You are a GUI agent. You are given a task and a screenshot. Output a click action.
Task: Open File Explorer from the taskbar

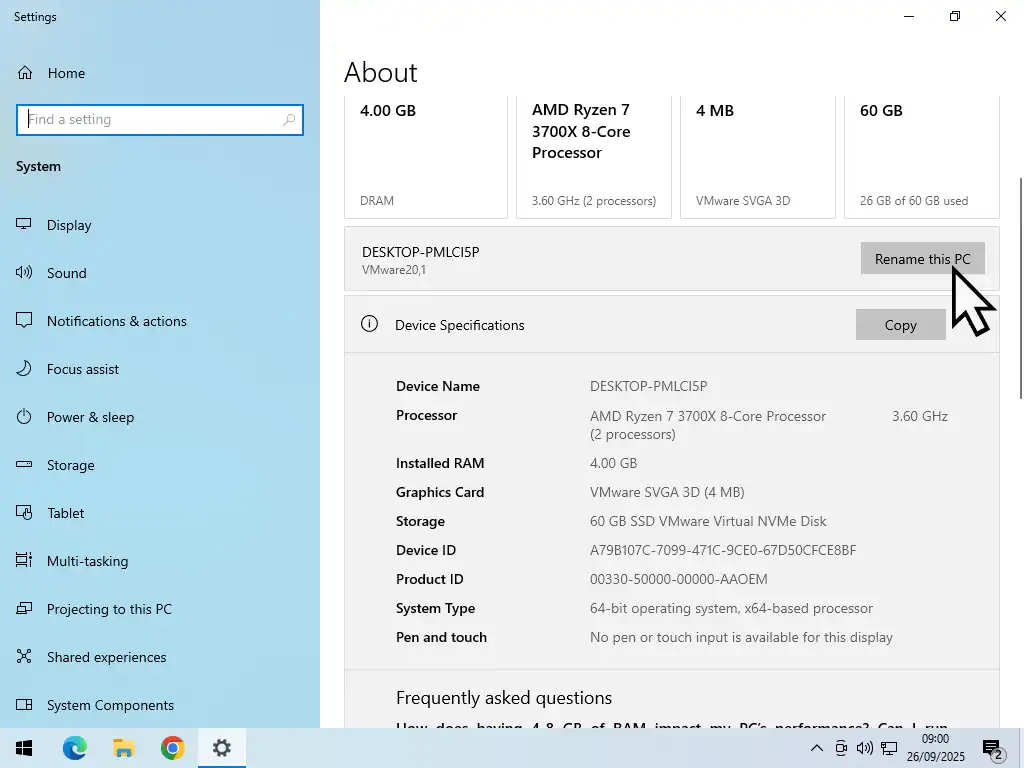click(123, 748)
